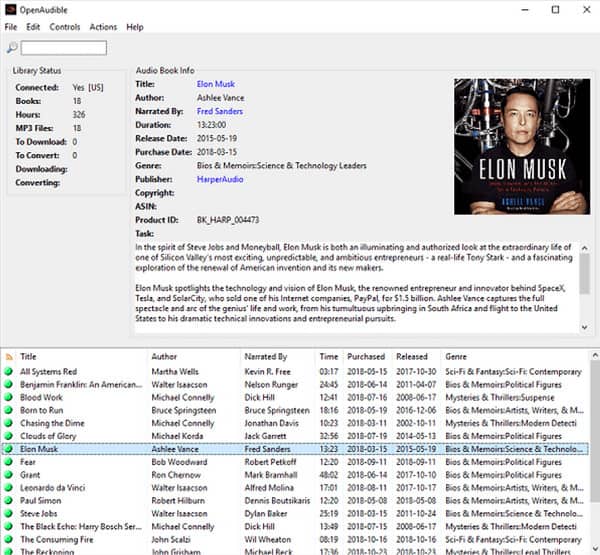Image resolution: width=600 pixels, height=555 pixels.
Task: Click the search magnifier icon
Action: coord(12,48)
